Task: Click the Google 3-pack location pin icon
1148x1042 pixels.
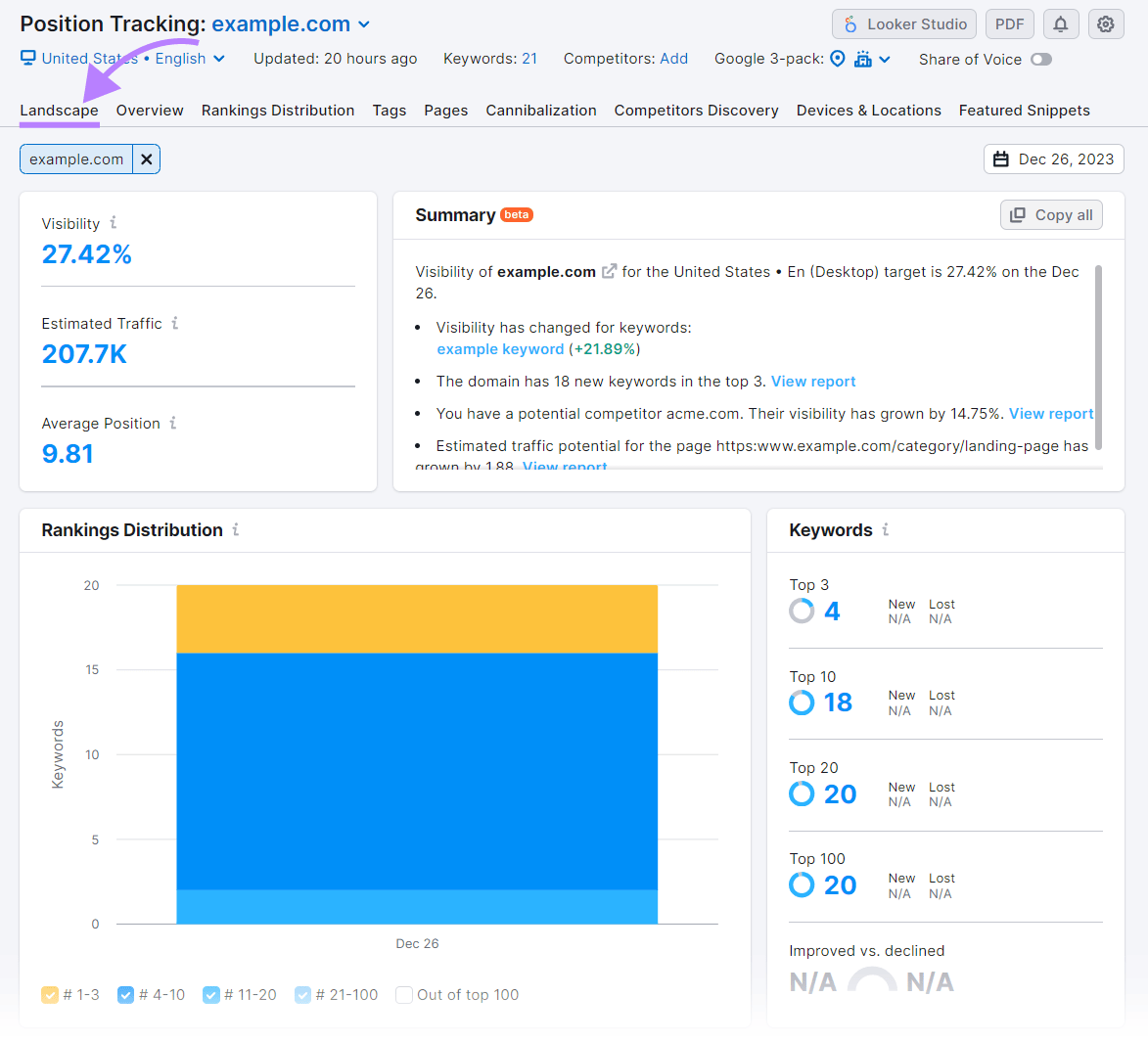Action: [x=838, y=59]
